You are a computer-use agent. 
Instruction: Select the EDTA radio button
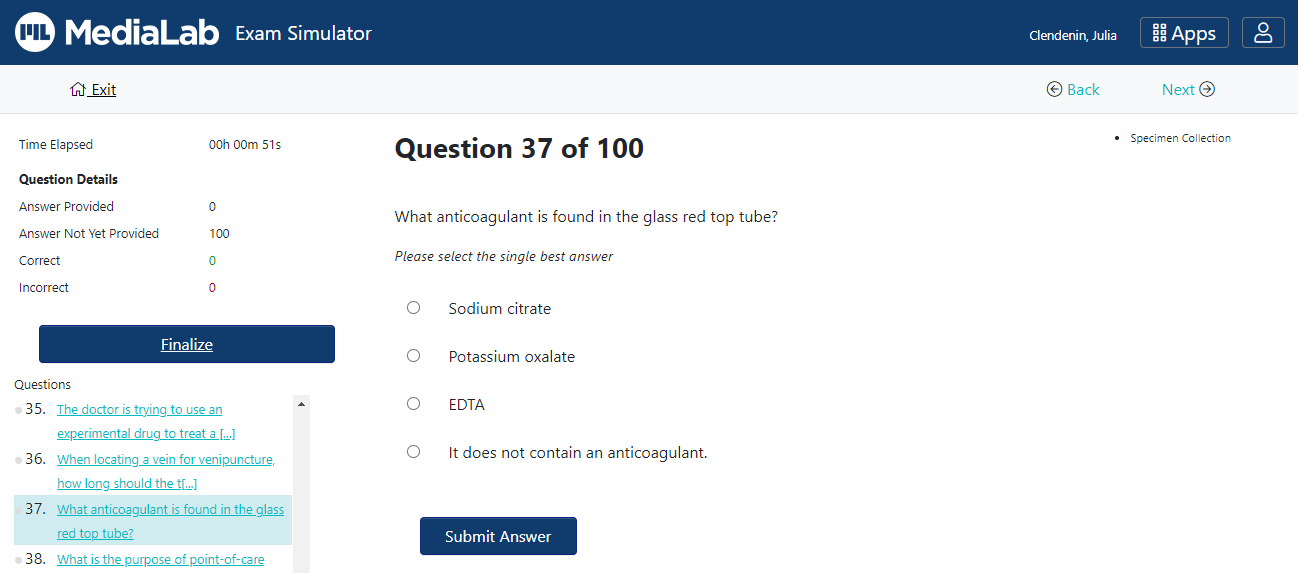tap(414, 404)
